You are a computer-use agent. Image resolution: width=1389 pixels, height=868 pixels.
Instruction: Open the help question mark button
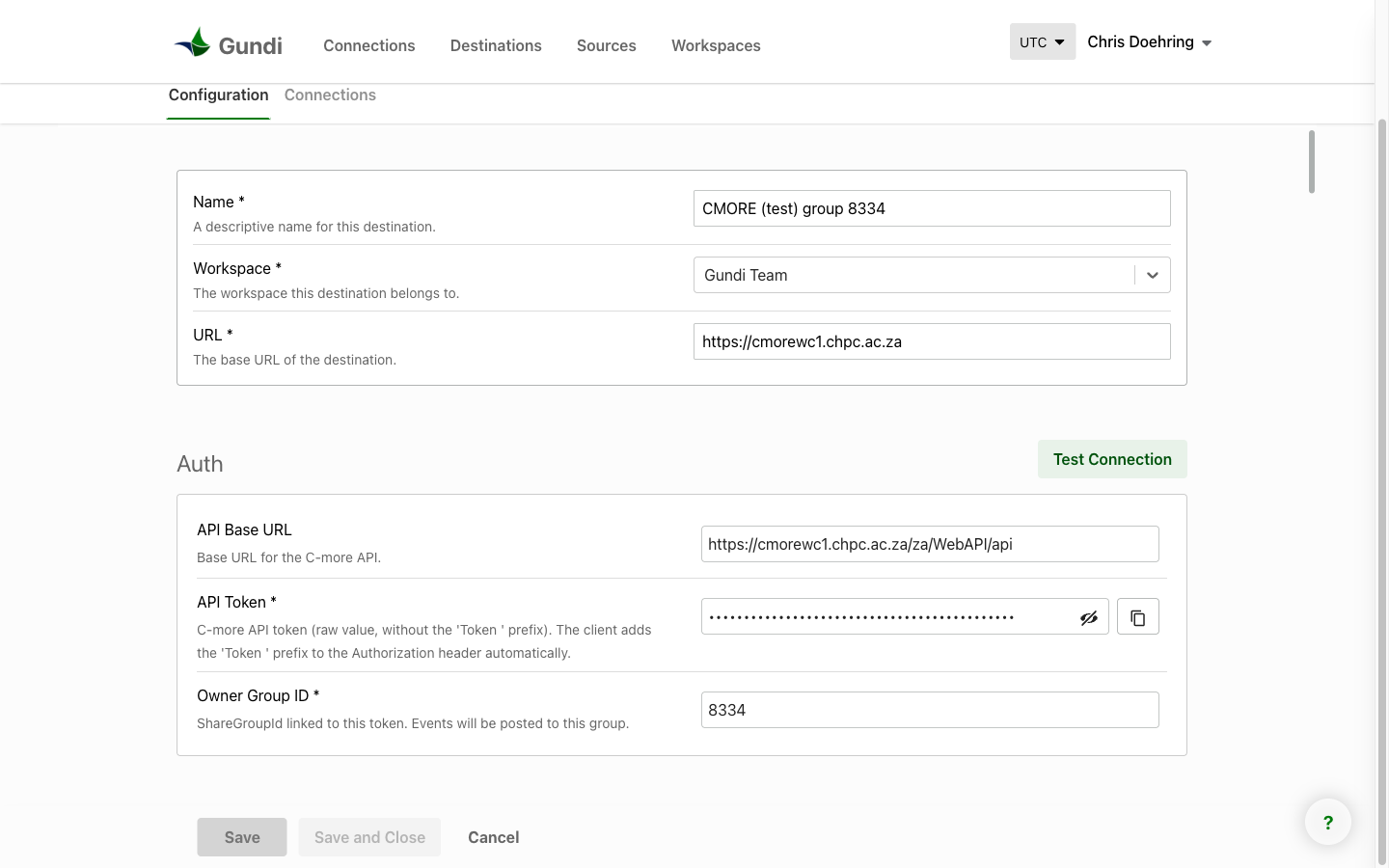pos(1328,822)
